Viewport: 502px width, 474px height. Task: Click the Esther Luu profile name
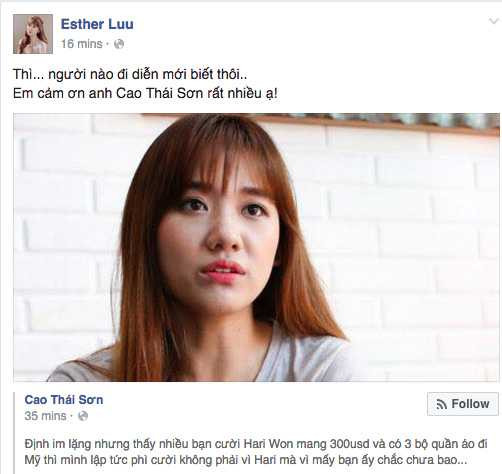(97, 24)
